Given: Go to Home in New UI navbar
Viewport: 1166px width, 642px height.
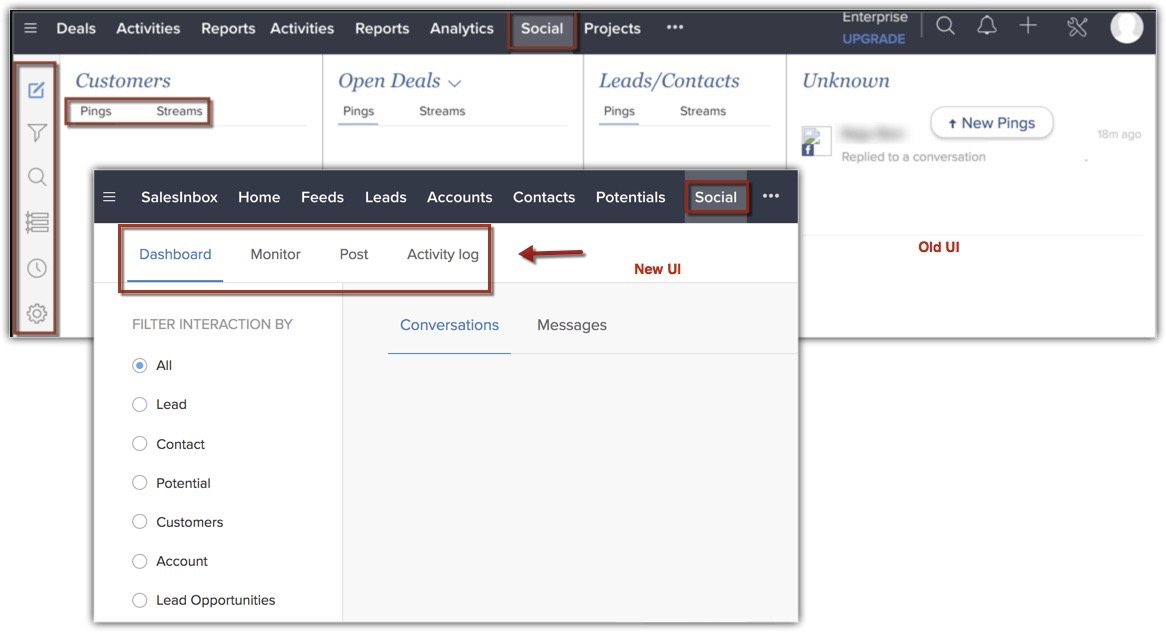Looking at the screenshot, I should 259,197.
